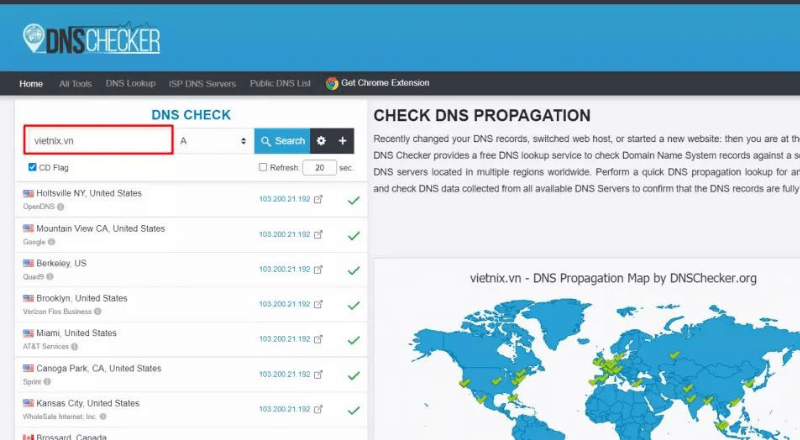Click the DNS CHECK panel title

click(x=191, y=115)
